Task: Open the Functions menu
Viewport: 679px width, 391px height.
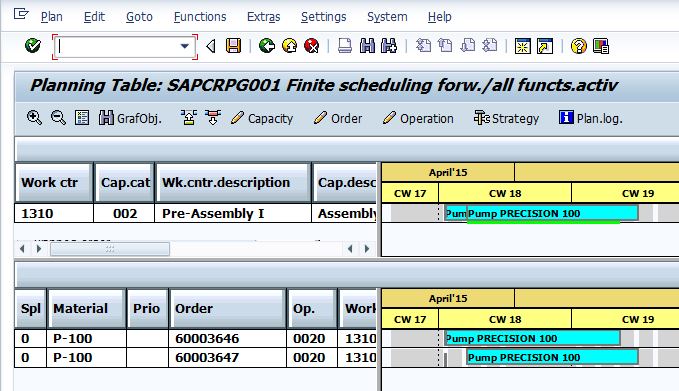Action: [200, 17]
